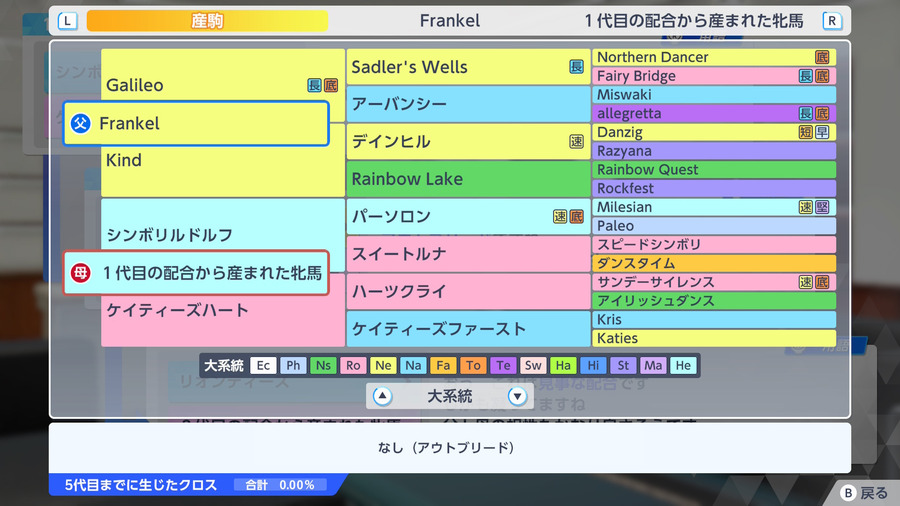Image resolution: width=900 pixels, height=506 pixels.
Task: Click the blue 父 sire icon
Action: click(80, 123)
